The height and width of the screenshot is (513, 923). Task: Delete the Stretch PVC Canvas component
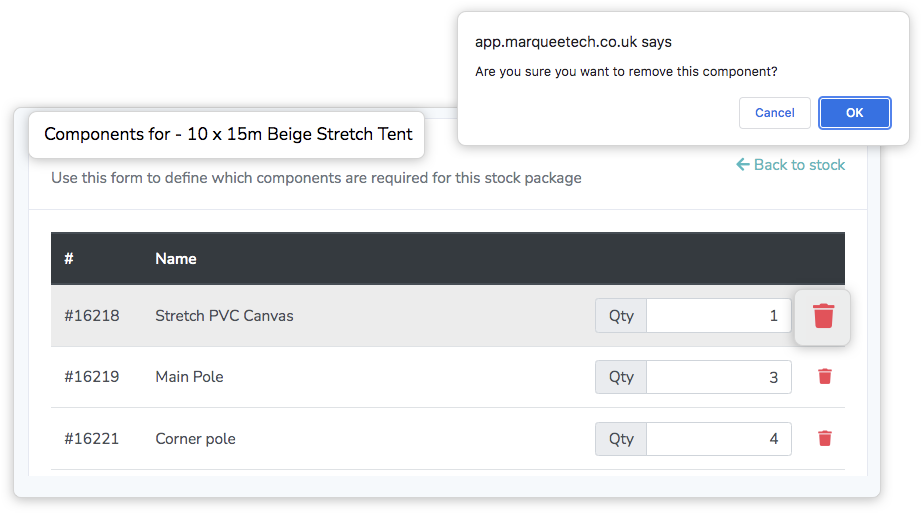(823, 316)
